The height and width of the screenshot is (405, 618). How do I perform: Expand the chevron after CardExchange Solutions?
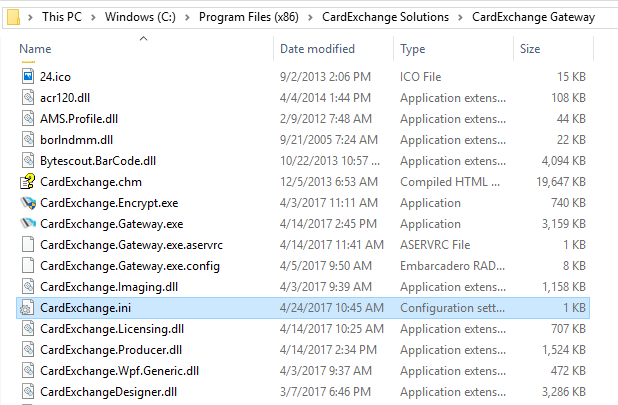460,17
